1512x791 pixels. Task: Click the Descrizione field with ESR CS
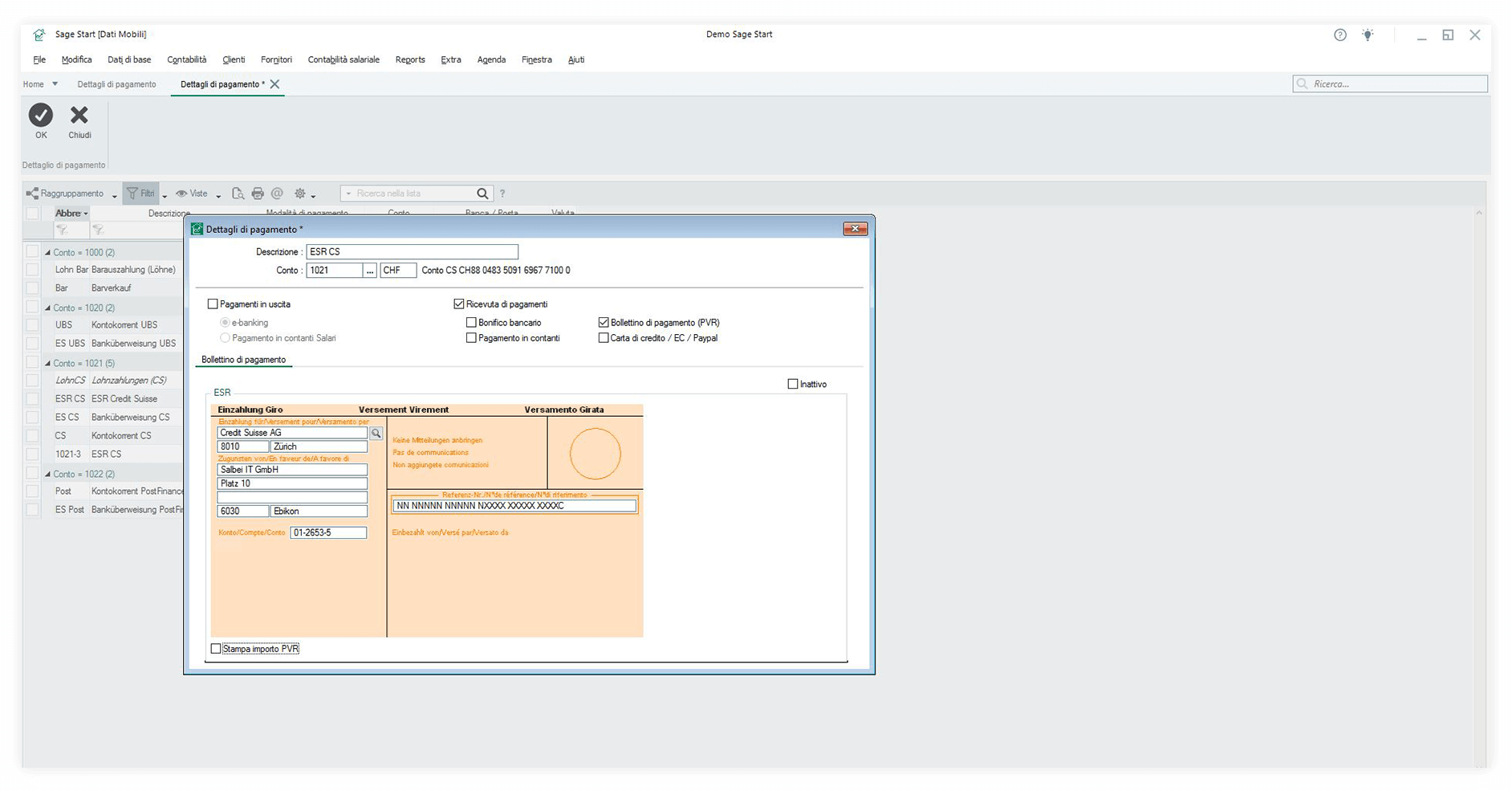[412, 252]
